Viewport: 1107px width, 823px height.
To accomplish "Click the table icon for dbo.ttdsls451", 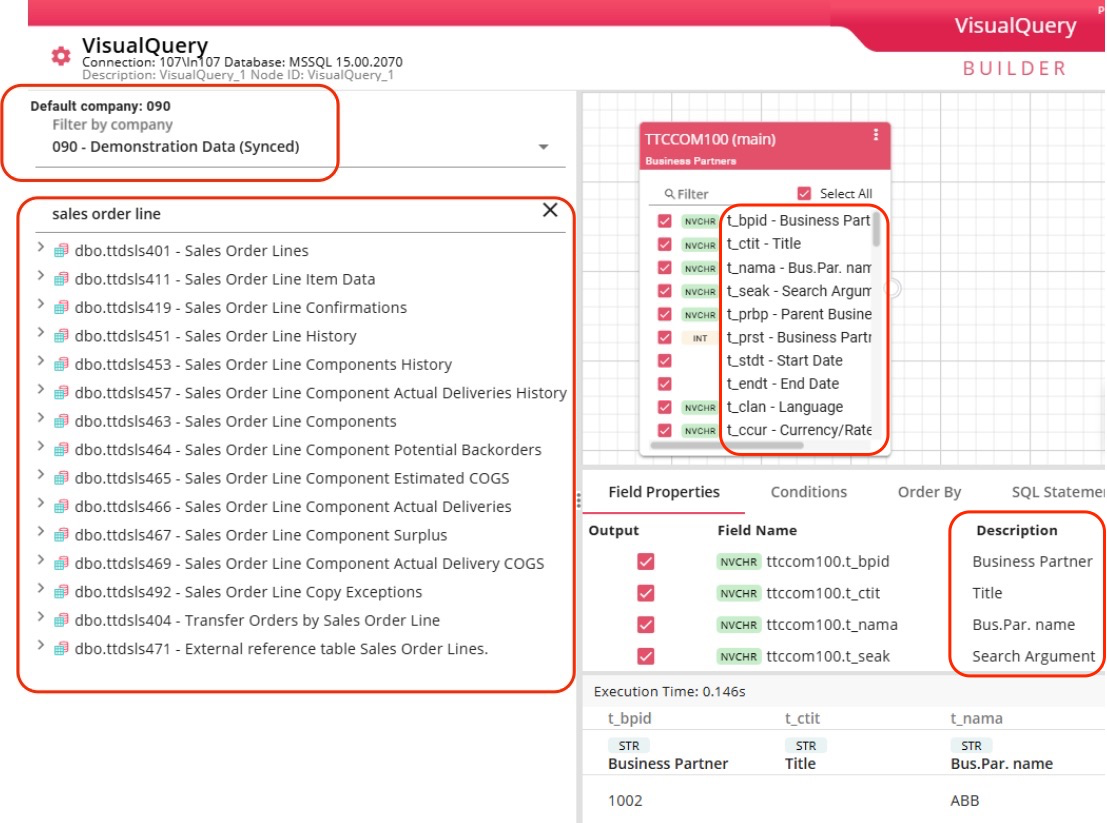I will click(61, 336).
